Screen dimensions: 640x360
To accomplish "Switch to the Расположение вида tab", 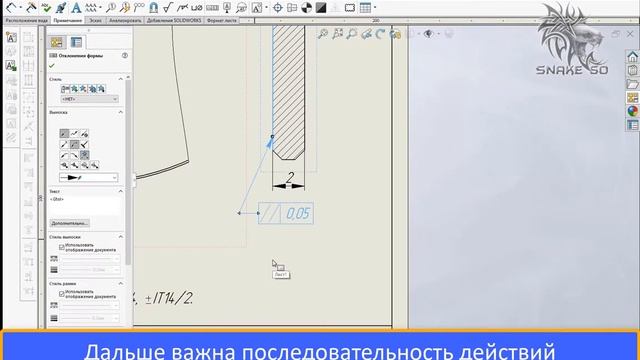I will (x=26, y=20).
